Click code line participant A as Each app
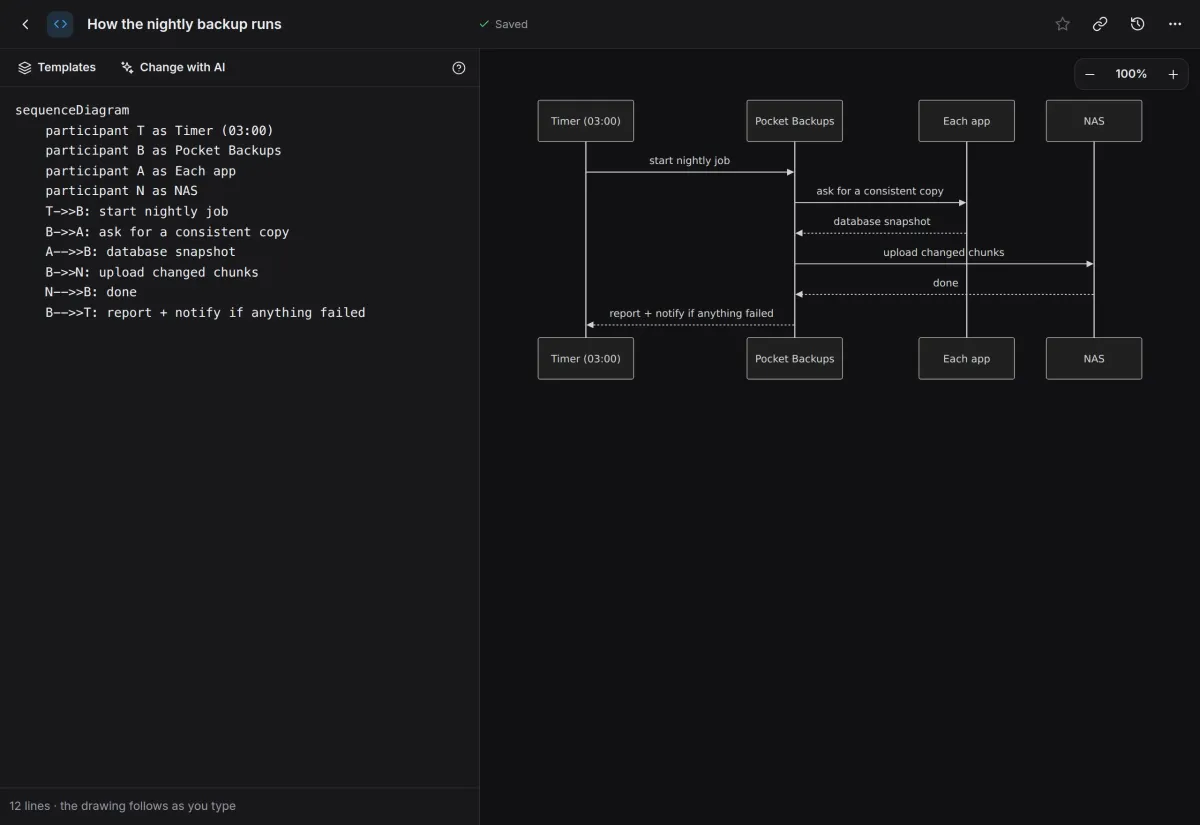The width and height of the screenshot is (1200, 825). pyautogui.click(x=140, y=171)
